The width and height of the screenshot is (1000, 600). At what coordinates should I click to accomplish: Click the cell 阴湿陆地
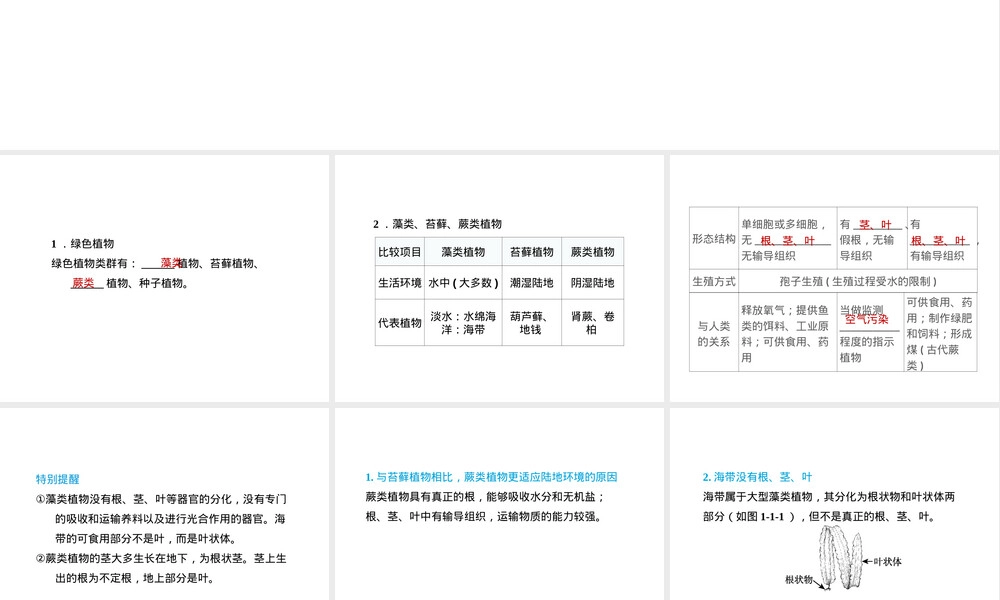[592, 282]
